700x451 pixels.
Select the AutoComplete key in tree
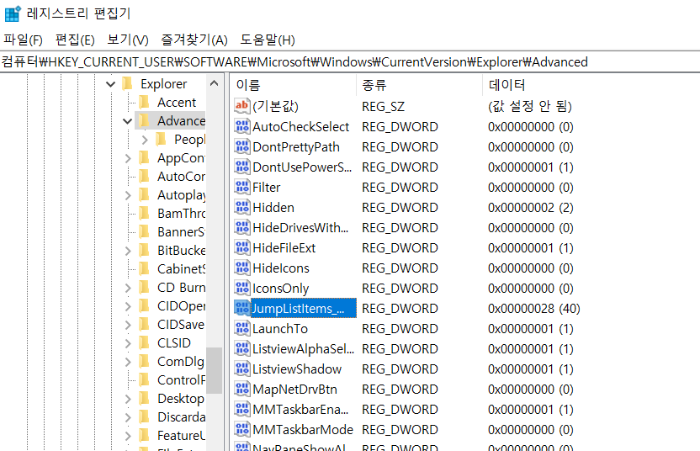point(181,176)
